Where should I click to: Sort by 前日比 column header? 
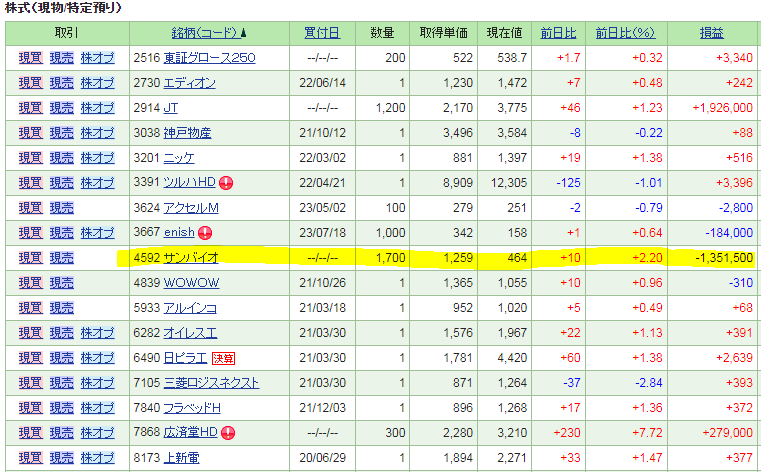coord(558,33)
